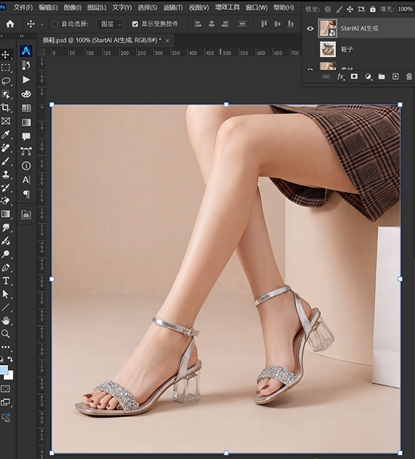
Task: Expand the Move tool preset dropdown arrow
Action: click(x=42, y=24)
